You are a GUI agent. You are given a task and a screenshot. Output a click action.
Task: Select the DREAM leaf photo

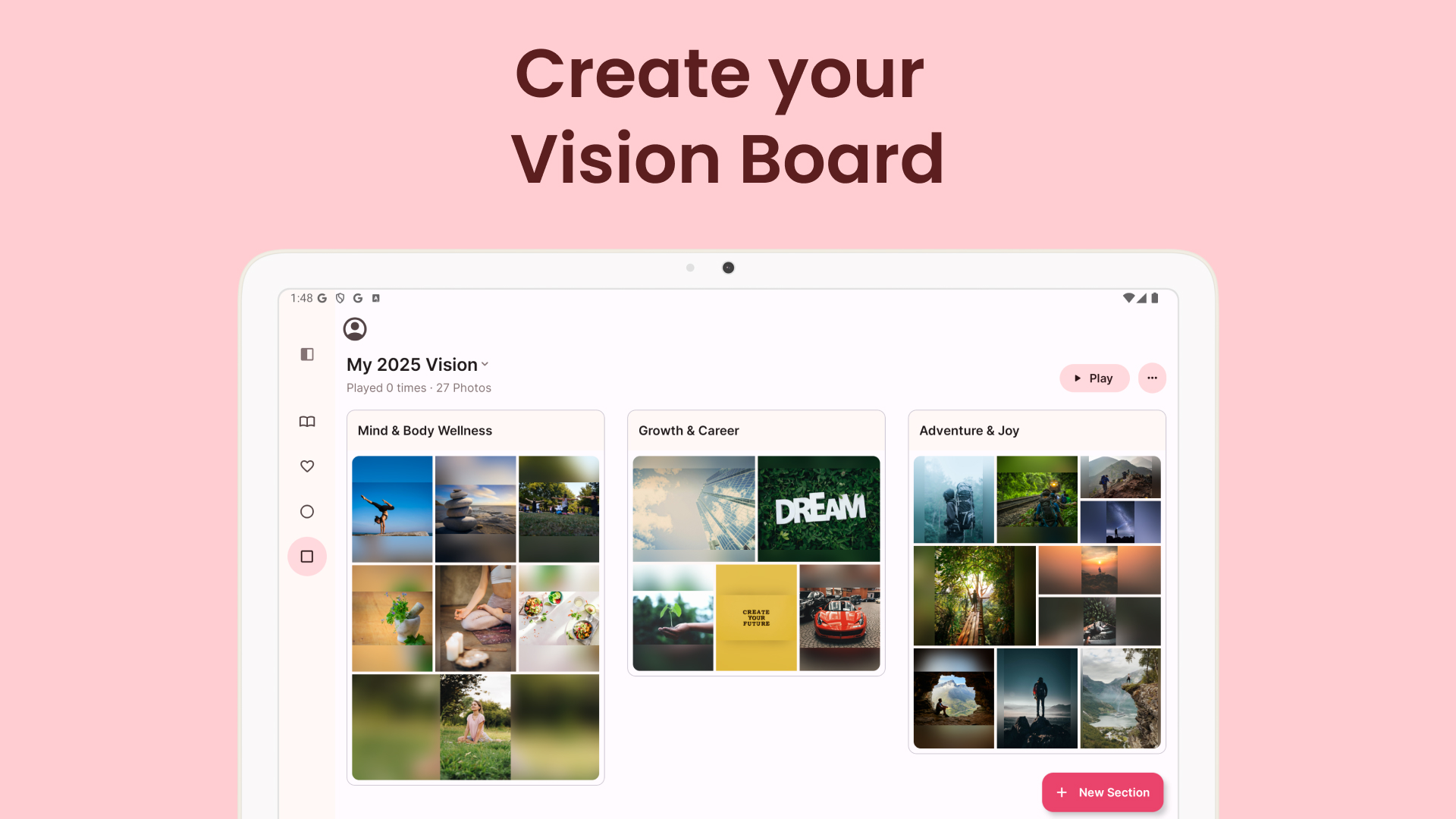(819, 509)
